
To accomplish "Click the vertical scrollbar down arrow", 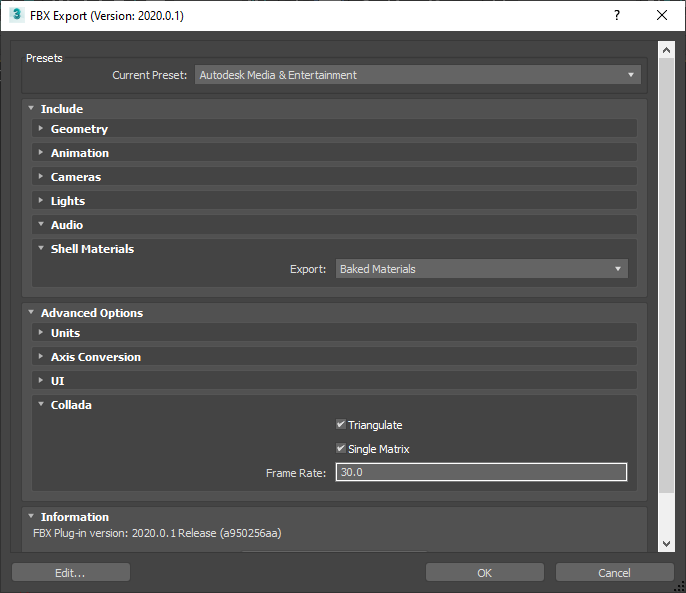I will 666,543.
